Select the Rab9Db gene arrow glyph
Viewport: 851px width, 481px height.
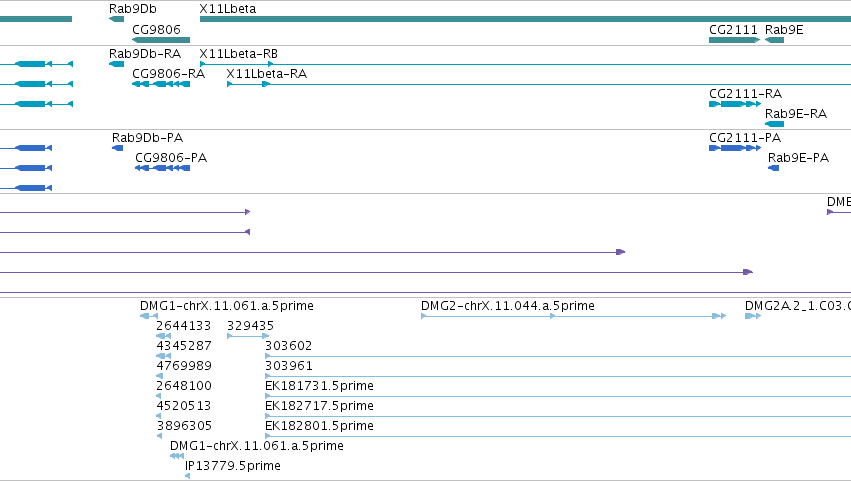click(116, 19)
